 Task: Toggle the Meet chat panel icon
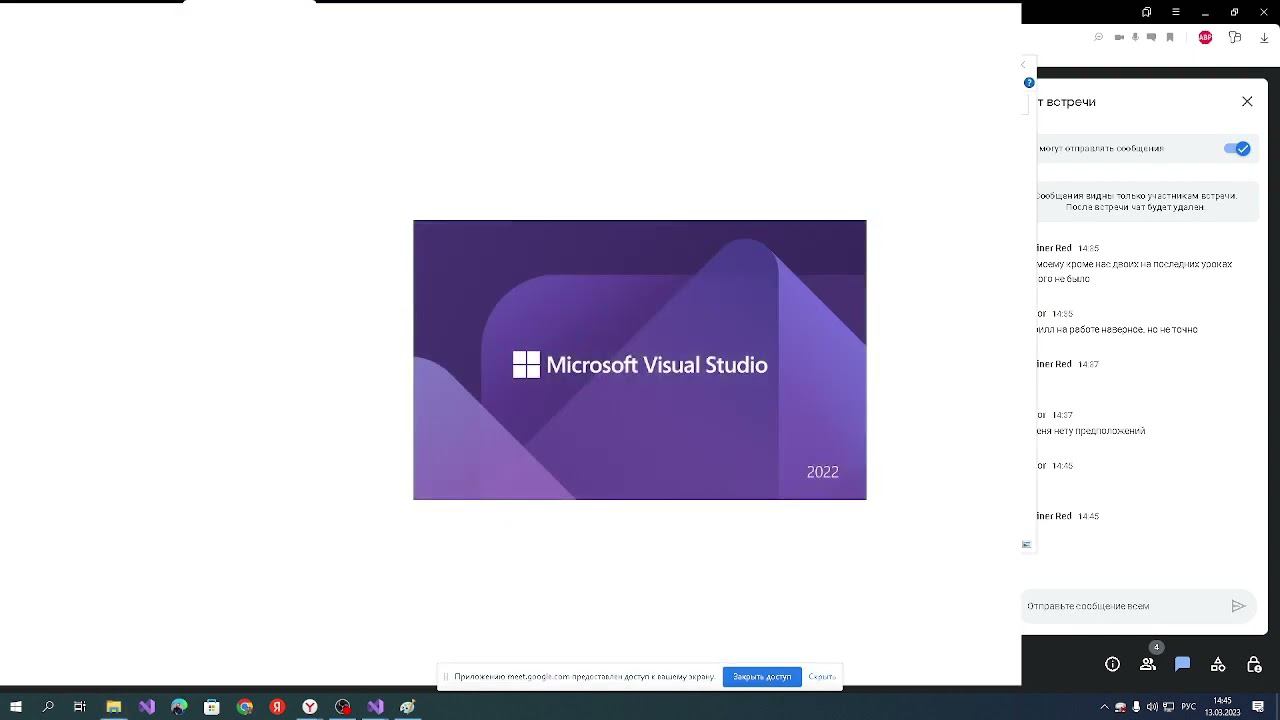click(1182, 664)
